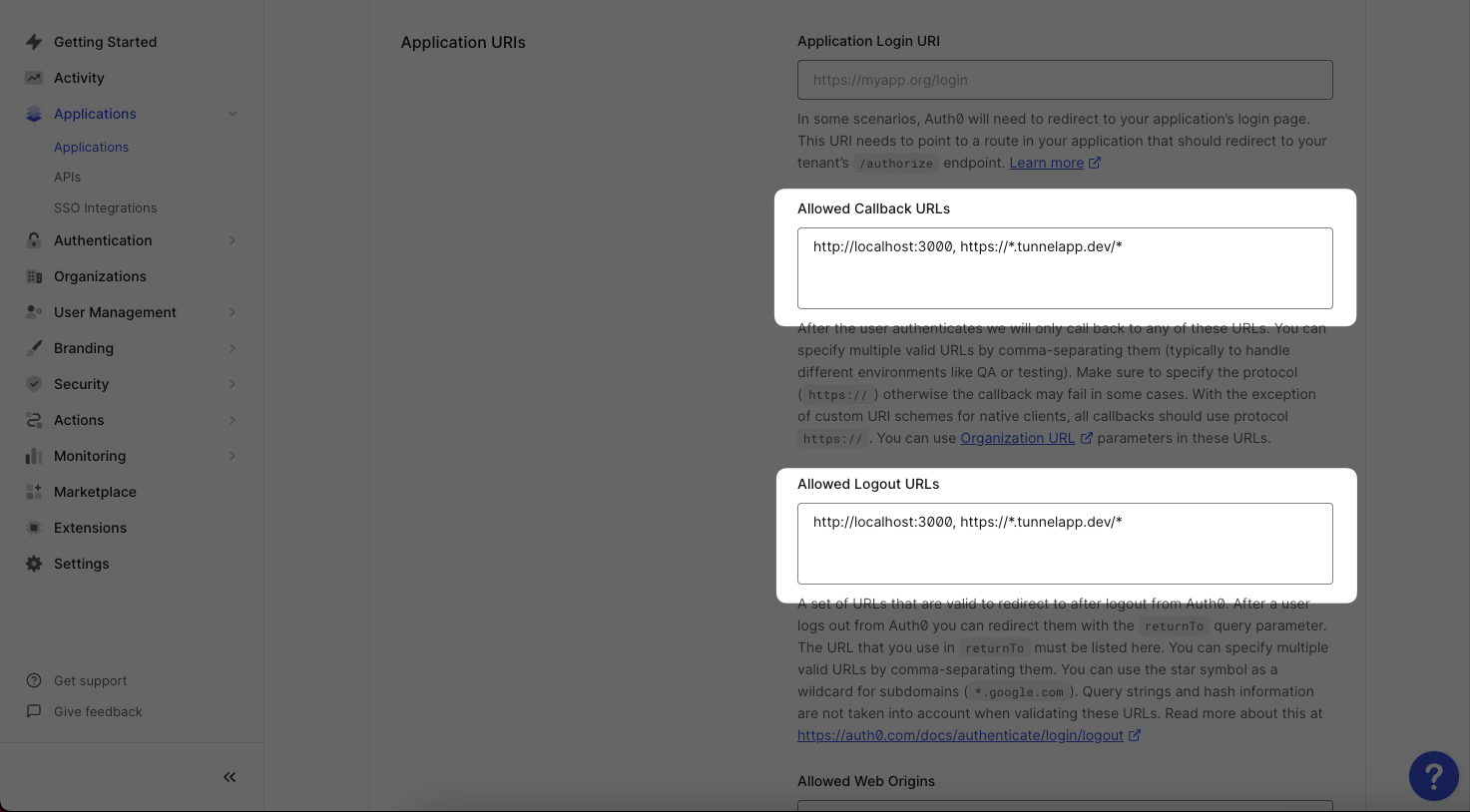Click the Security shield icon

coord(34,384)
